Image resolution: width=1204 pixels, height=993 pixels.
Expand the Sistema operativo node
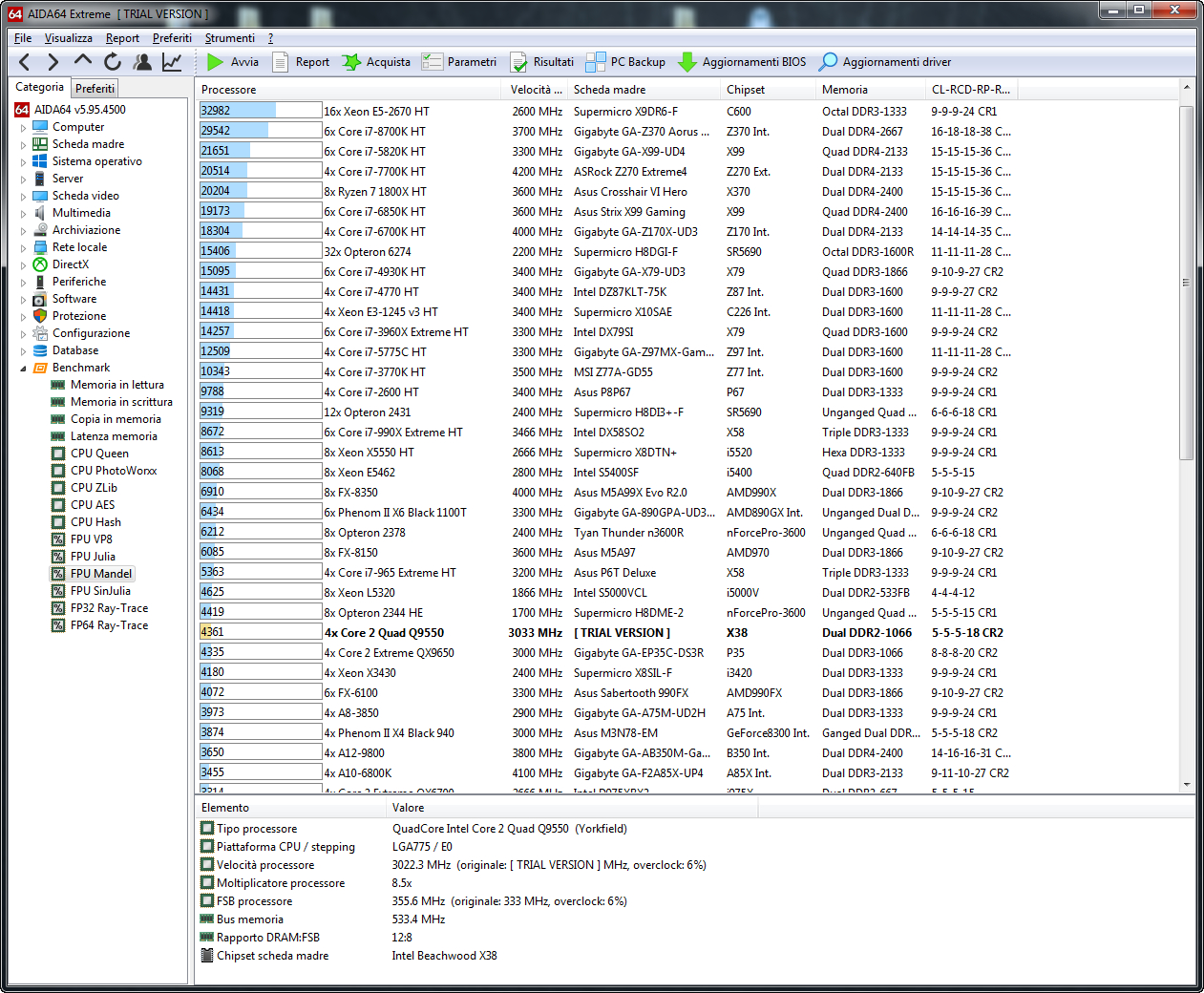click(24, 162)
